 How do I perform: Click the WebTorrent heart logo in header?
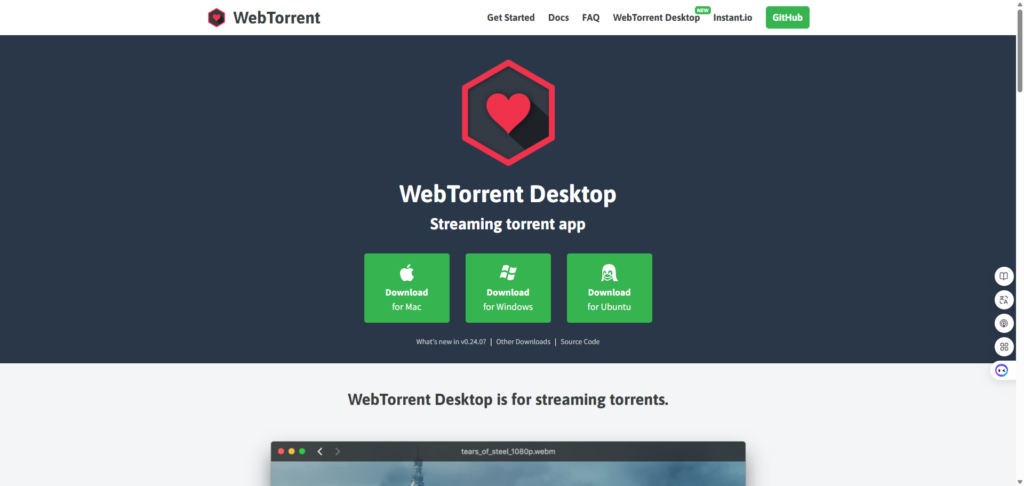coord(216,18)
